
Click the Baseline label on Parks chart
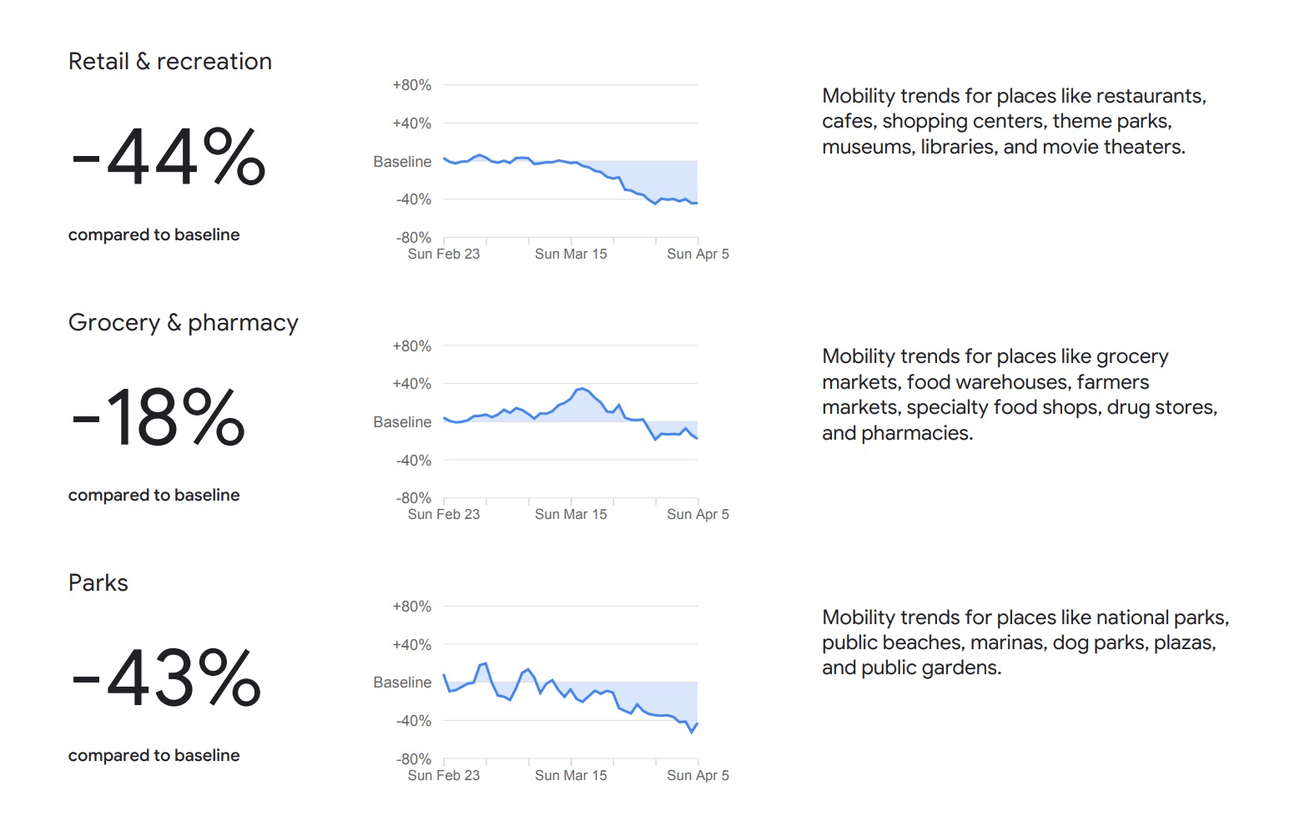click(402, 682)
